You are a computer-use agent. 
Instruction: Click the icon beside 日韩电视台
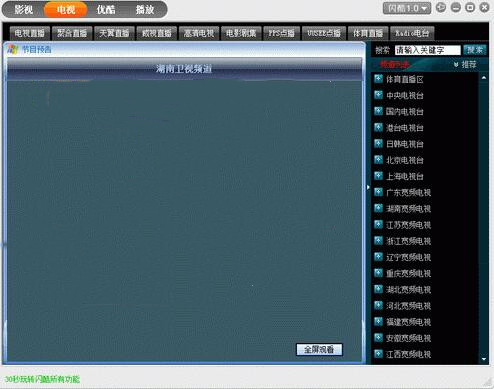(378, 143)
